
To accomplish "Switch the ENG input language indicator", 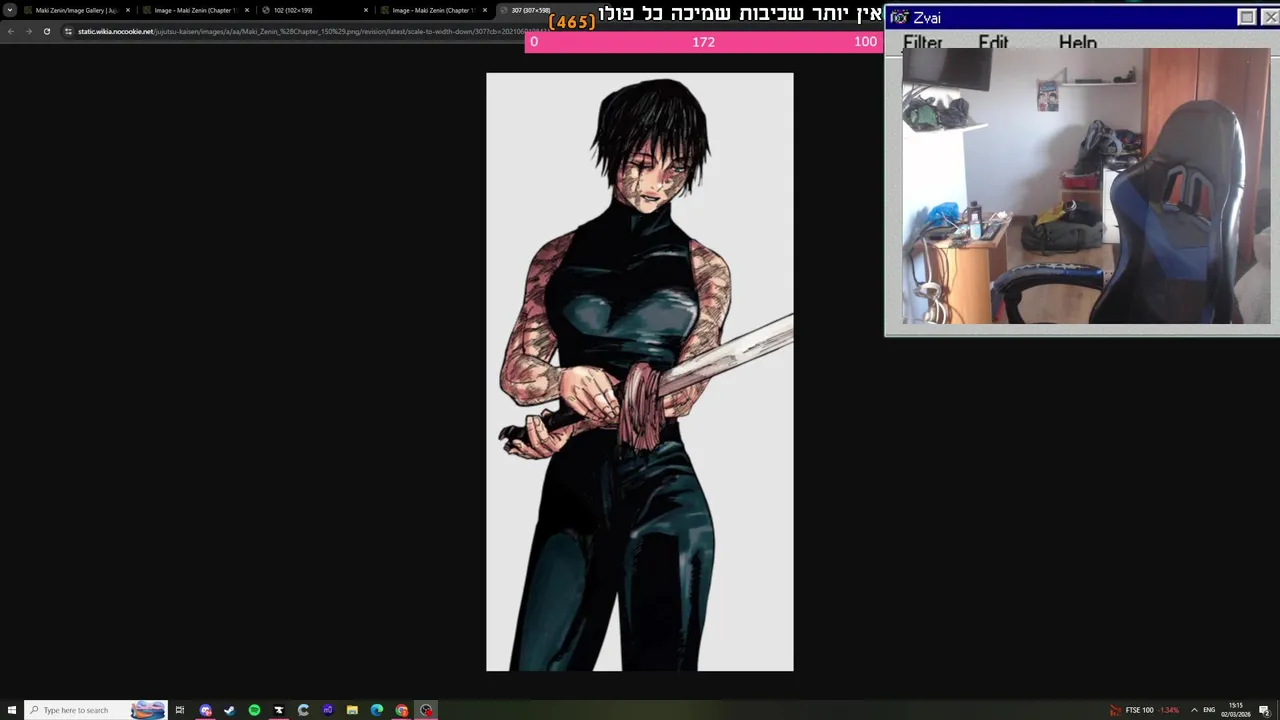I will tap(1209, 710).
